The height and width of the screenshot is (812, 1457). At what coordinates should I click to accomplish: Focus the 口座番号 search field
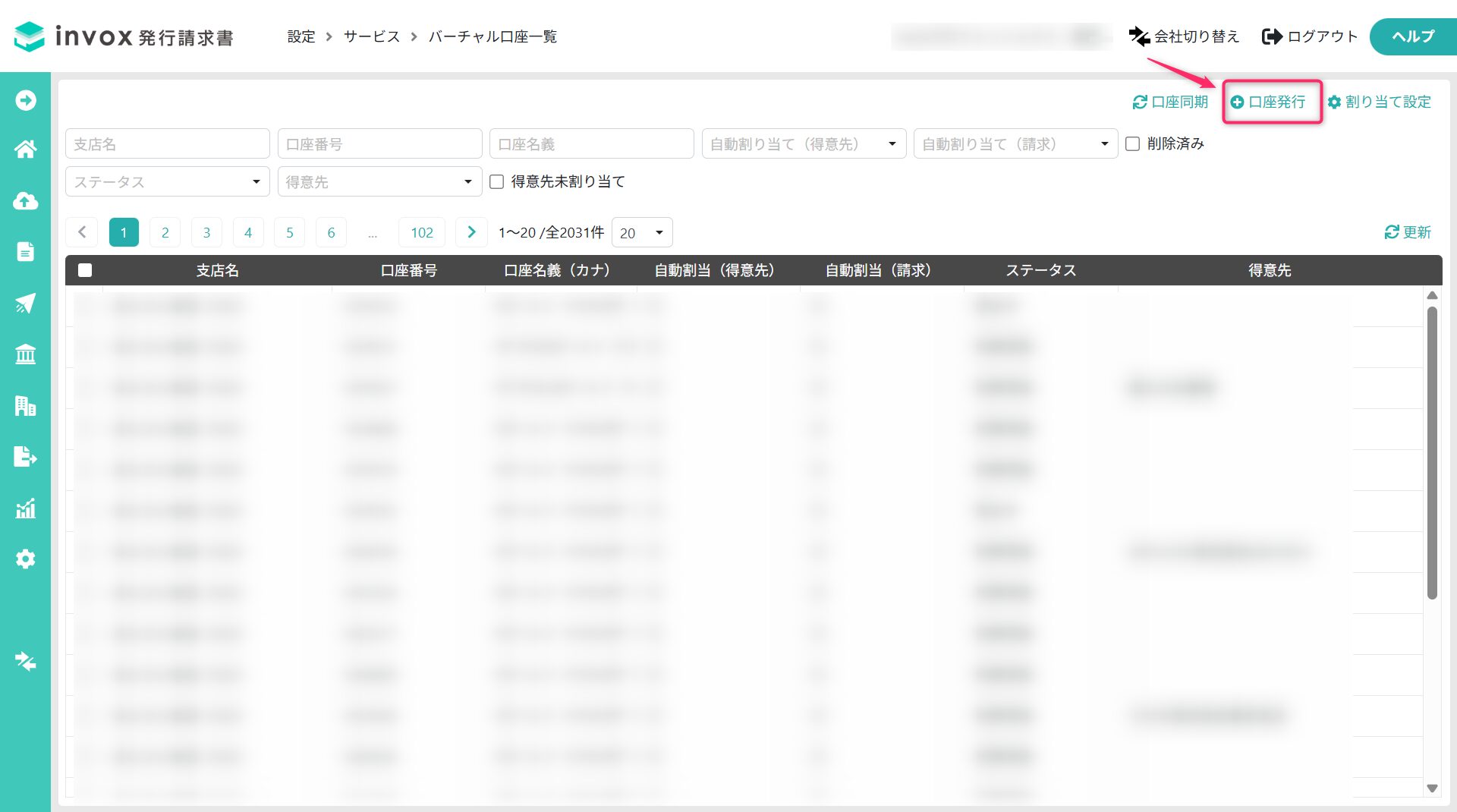coord(379,144)
